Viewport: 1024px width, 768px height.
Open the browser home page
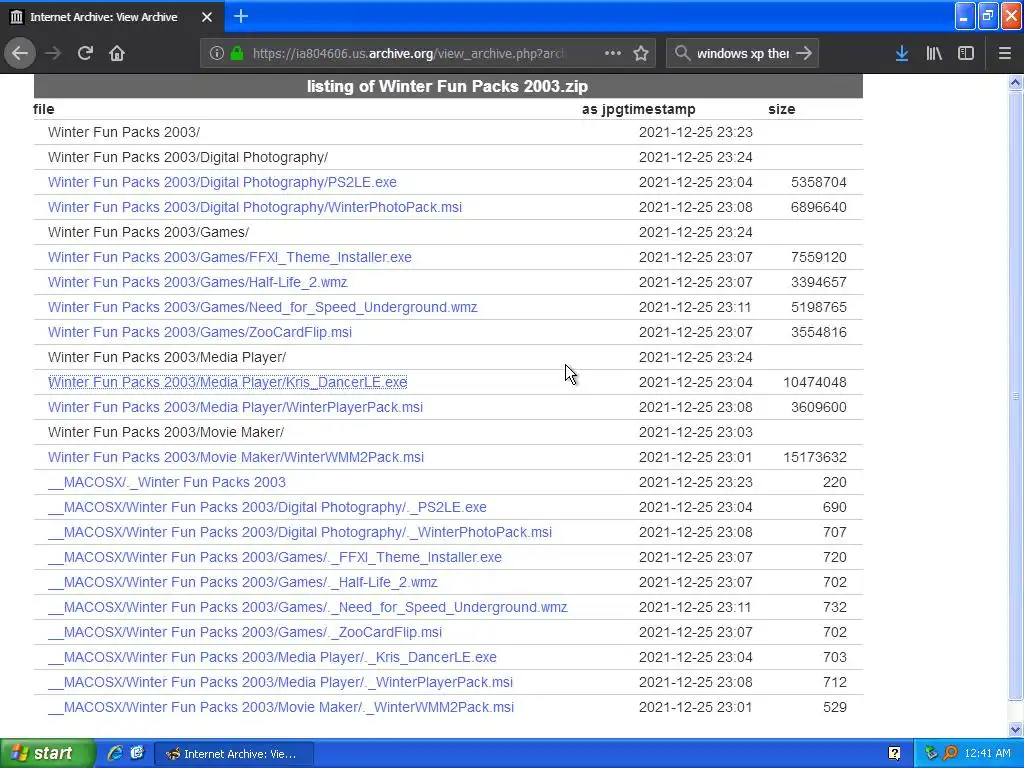click(117, 53)
